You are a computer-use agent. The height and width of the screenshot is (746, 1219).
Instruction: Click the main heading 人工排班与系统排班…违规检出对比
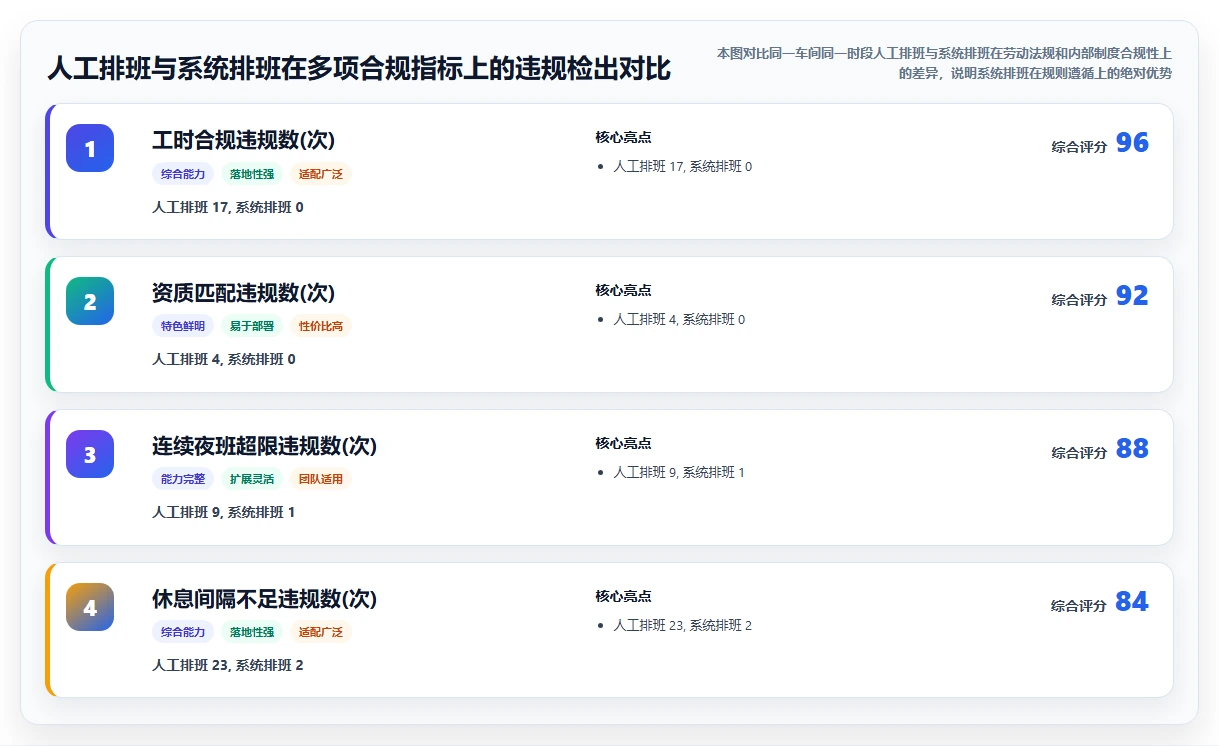point(359,69)
